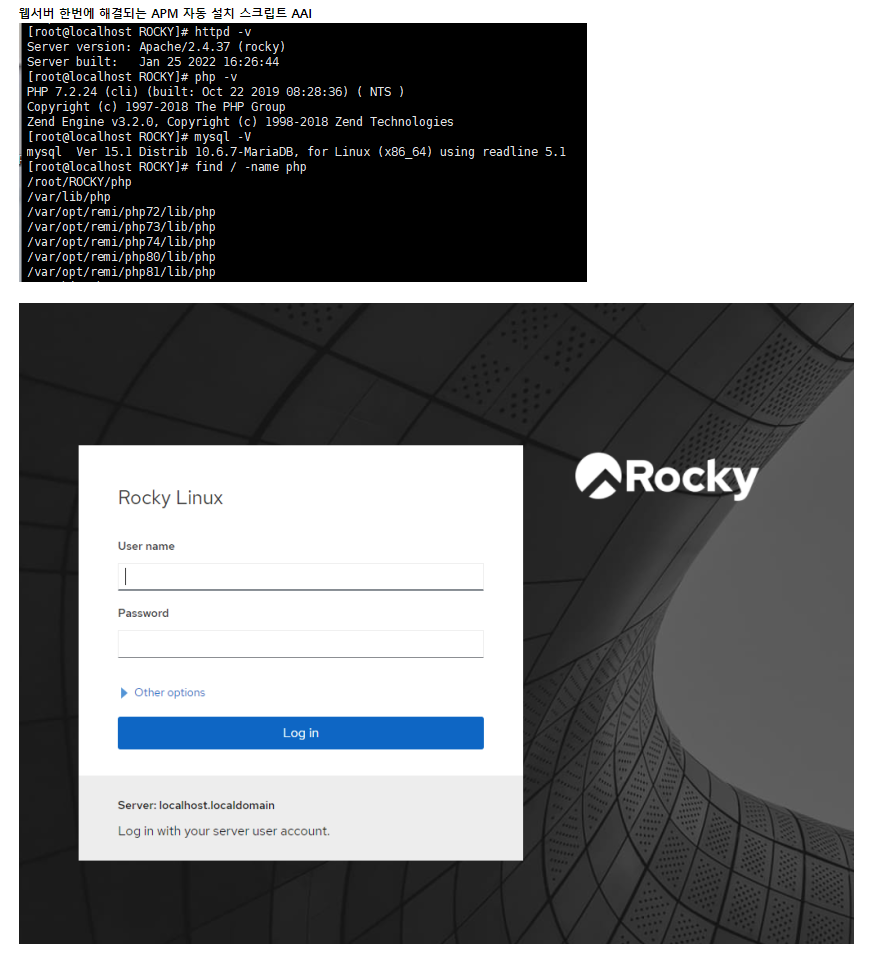Click the 'mysql -V' command line
This screenshot has height=956, width=871.
click(x=139, y=137)
